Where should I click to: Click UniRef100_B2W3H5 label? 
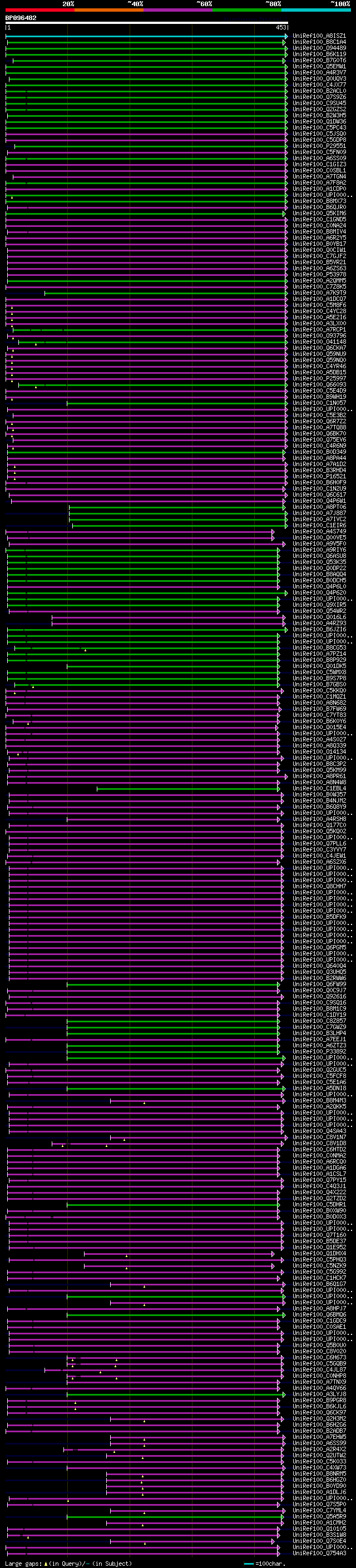(x=319, y=115)
